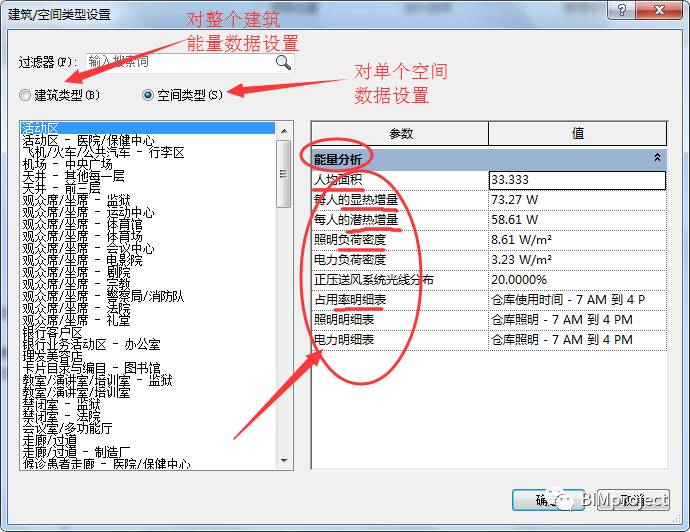The height and width of the screenshot is (532, 690).
Task: Select the 空间类型 radio button
Action: point(148,95)
